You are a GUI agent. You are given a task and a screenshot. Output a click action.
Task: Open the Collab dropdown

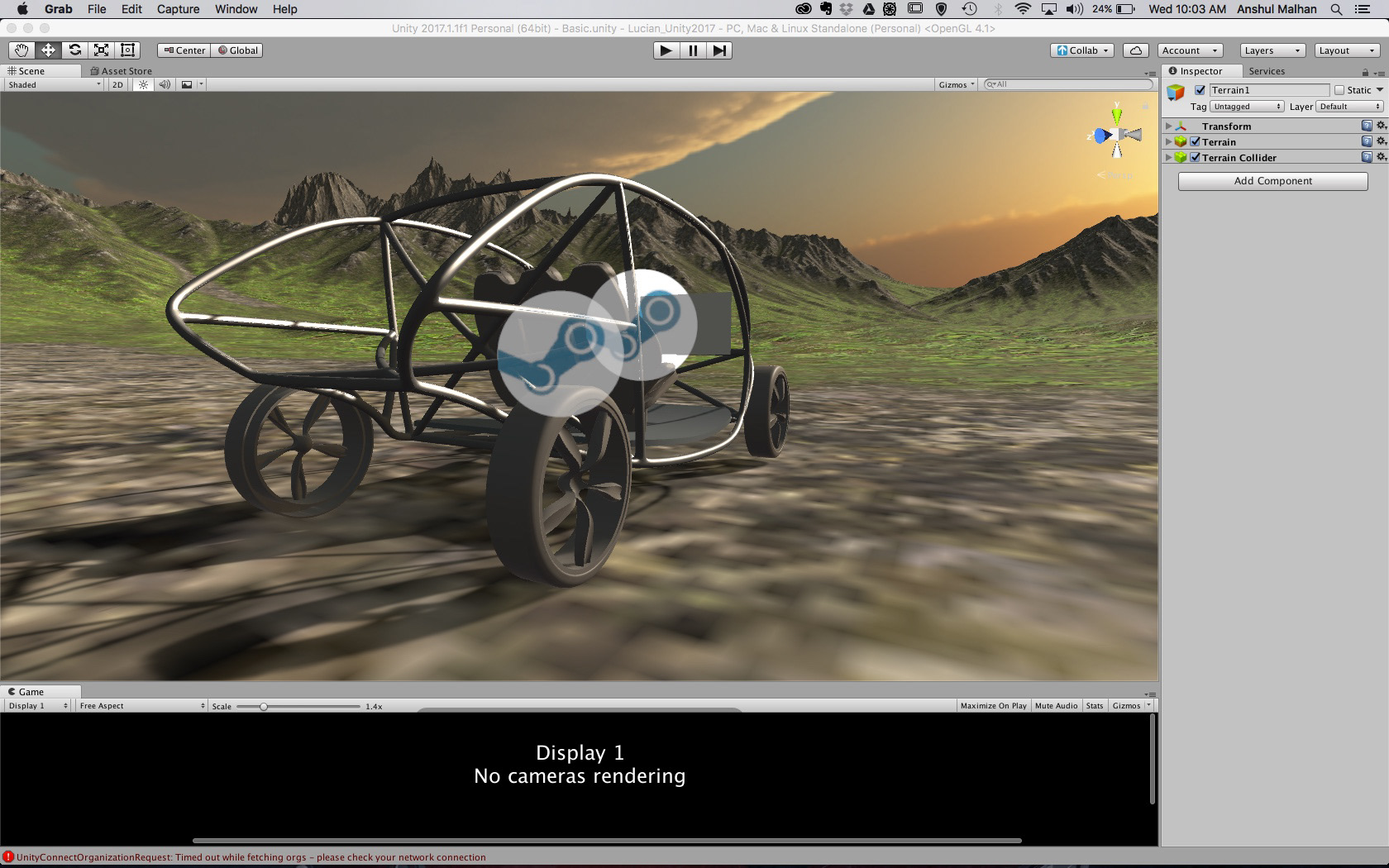point(1082,50)
